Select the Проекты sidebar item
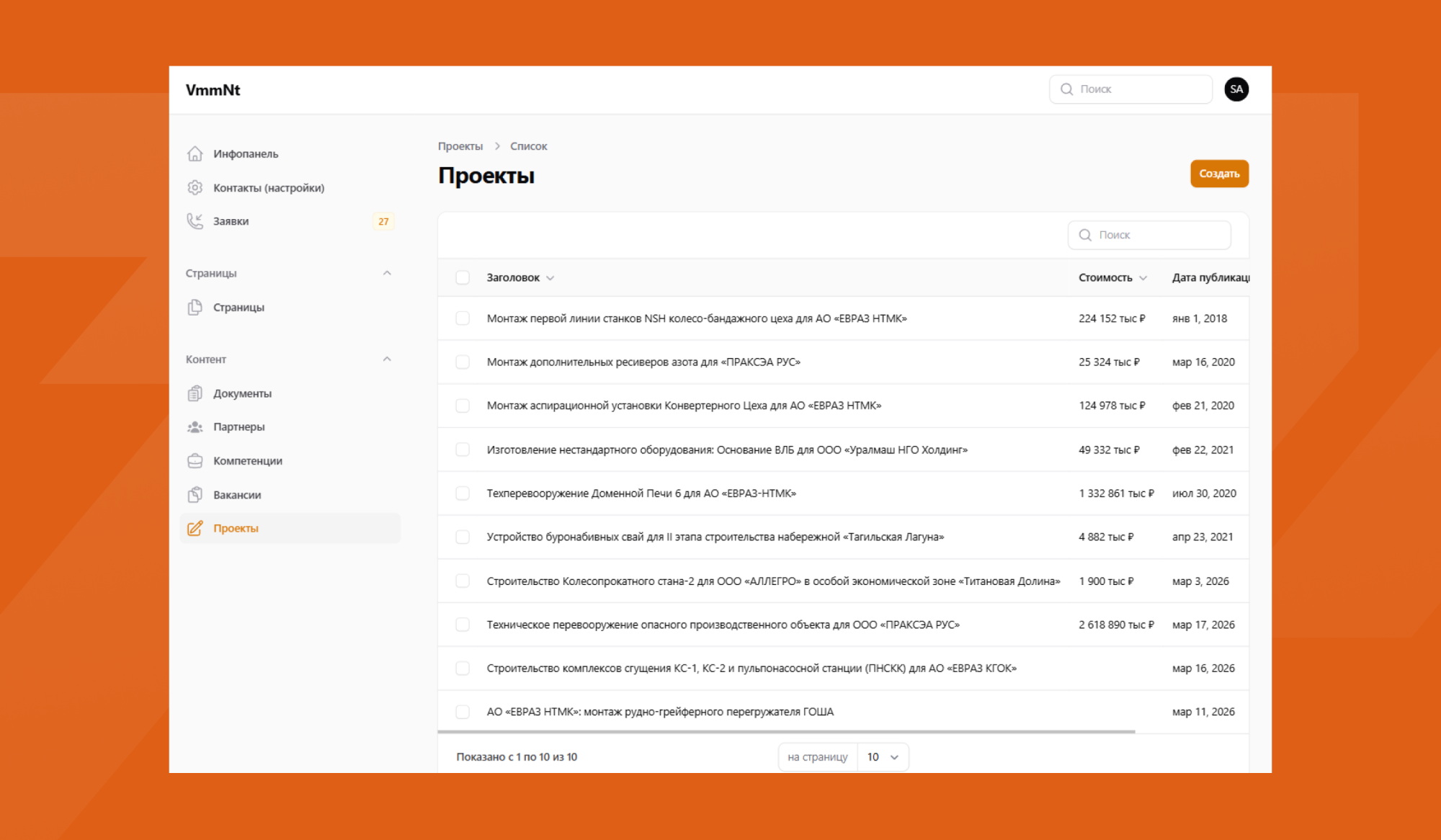The width and height of the screenshot is (1441, 840). 290,528
